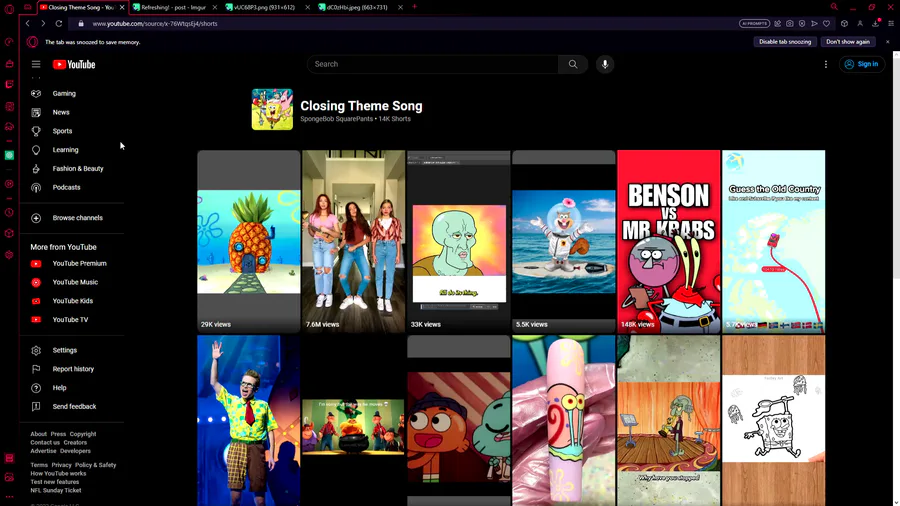Close the Closing Theme Song tab
Screen dimensions: 900x506
[x=122, y=7]
